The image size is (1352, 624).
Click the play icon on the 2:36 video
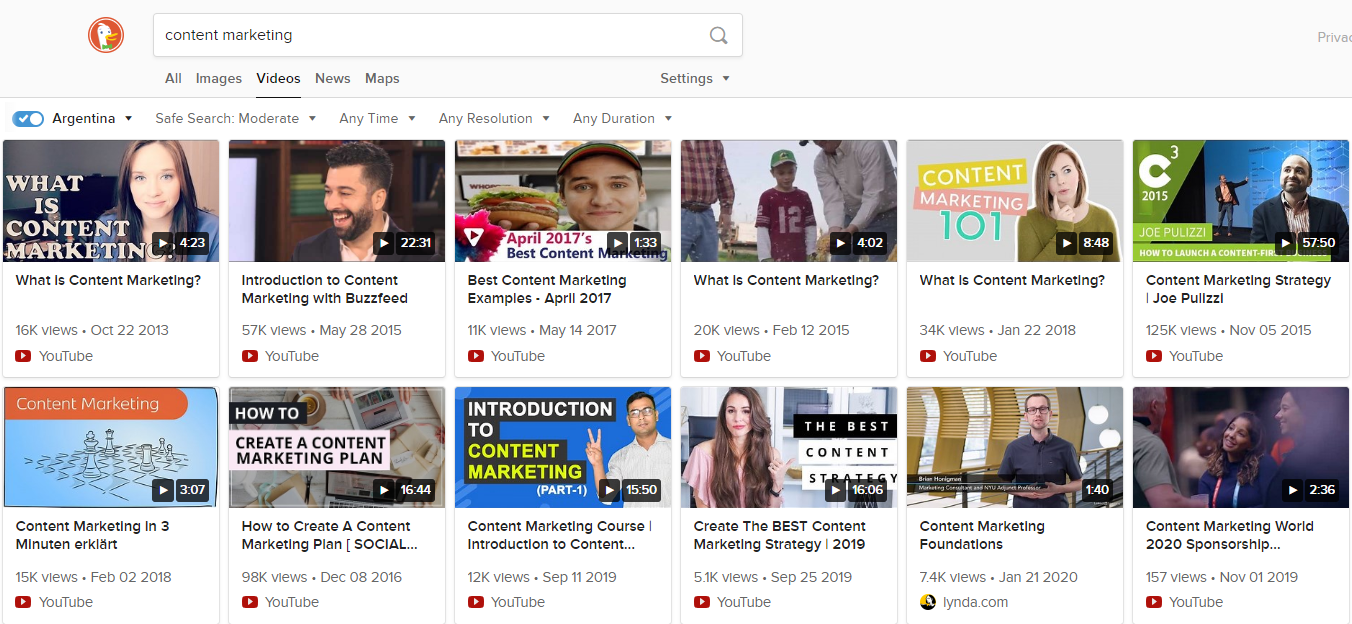1293,490
